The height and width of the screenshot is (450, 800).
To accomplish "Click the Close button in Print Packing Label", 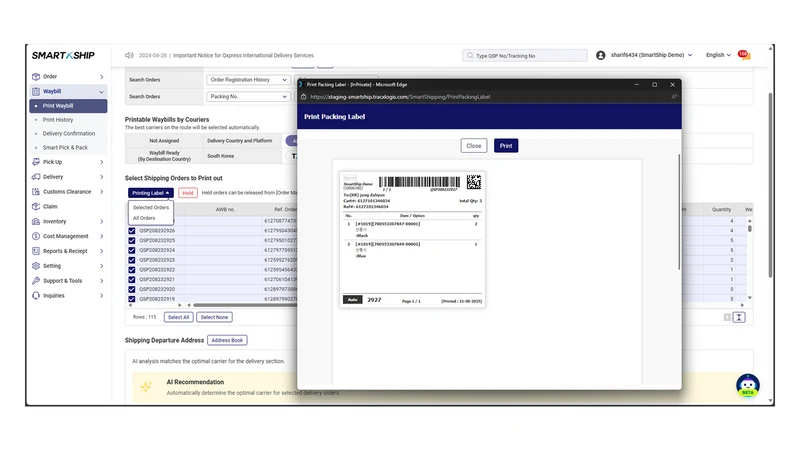I will click(x=473, y=146).
